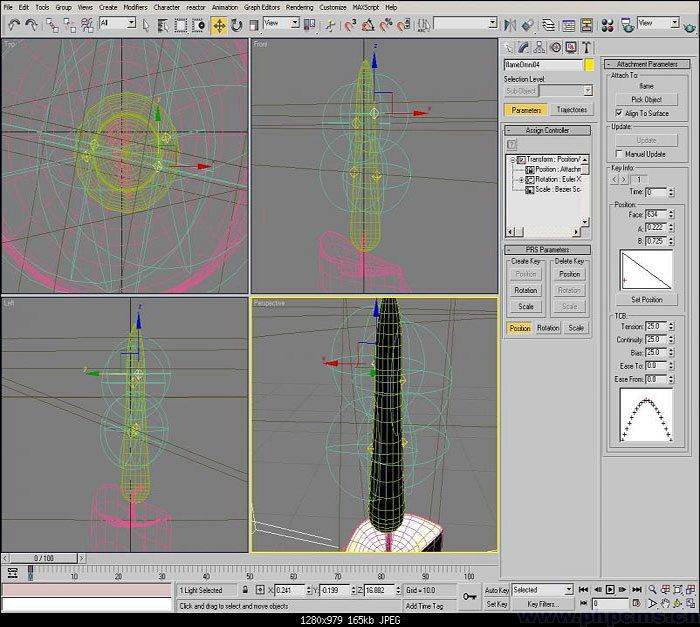Click the Undo arrow icon
The width and height of the screenshot is (700, 627).
13,25
